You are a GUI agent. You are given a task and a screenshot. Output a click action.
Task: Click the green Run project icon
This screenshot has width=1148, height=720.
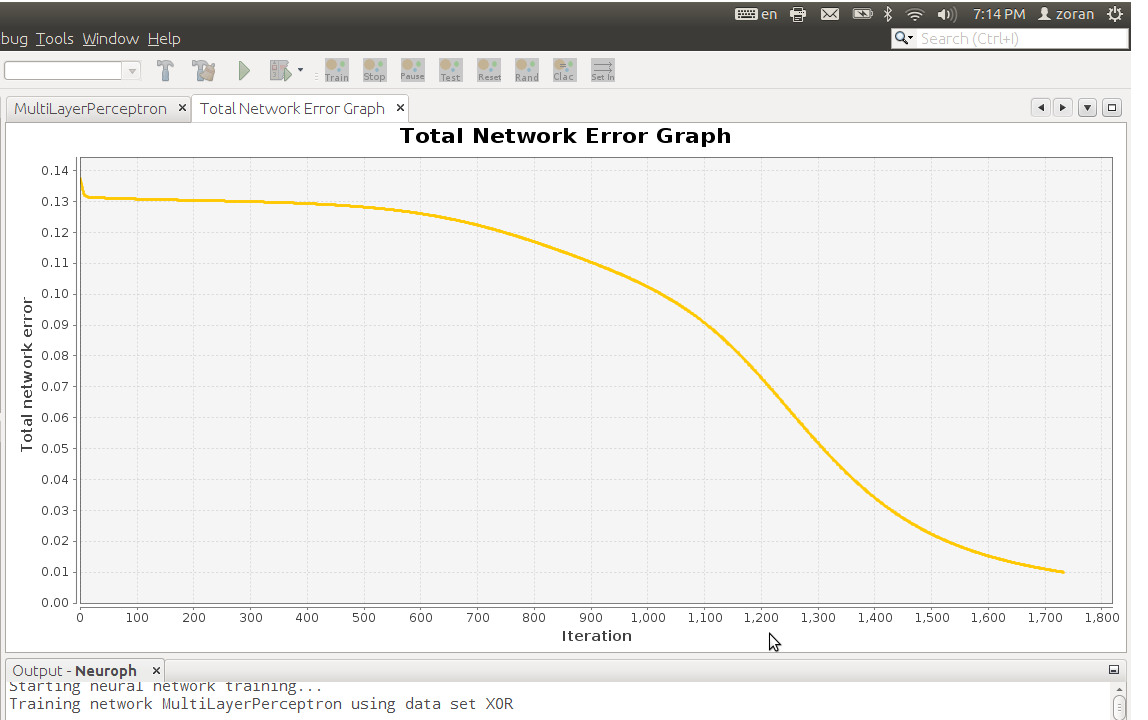tap(245, 70)
